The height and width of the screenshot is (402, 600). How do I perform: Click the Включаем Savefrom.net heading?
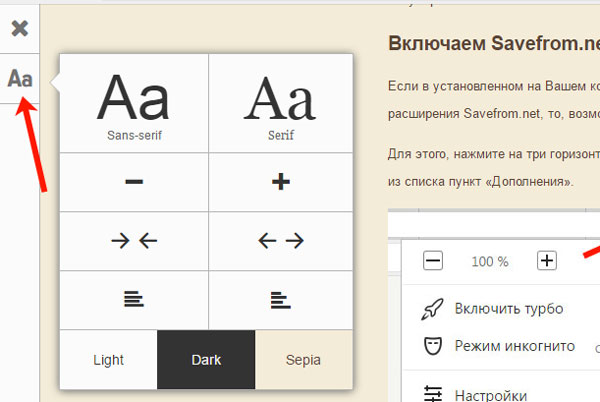pyautogui.click(x=492, y=45)
